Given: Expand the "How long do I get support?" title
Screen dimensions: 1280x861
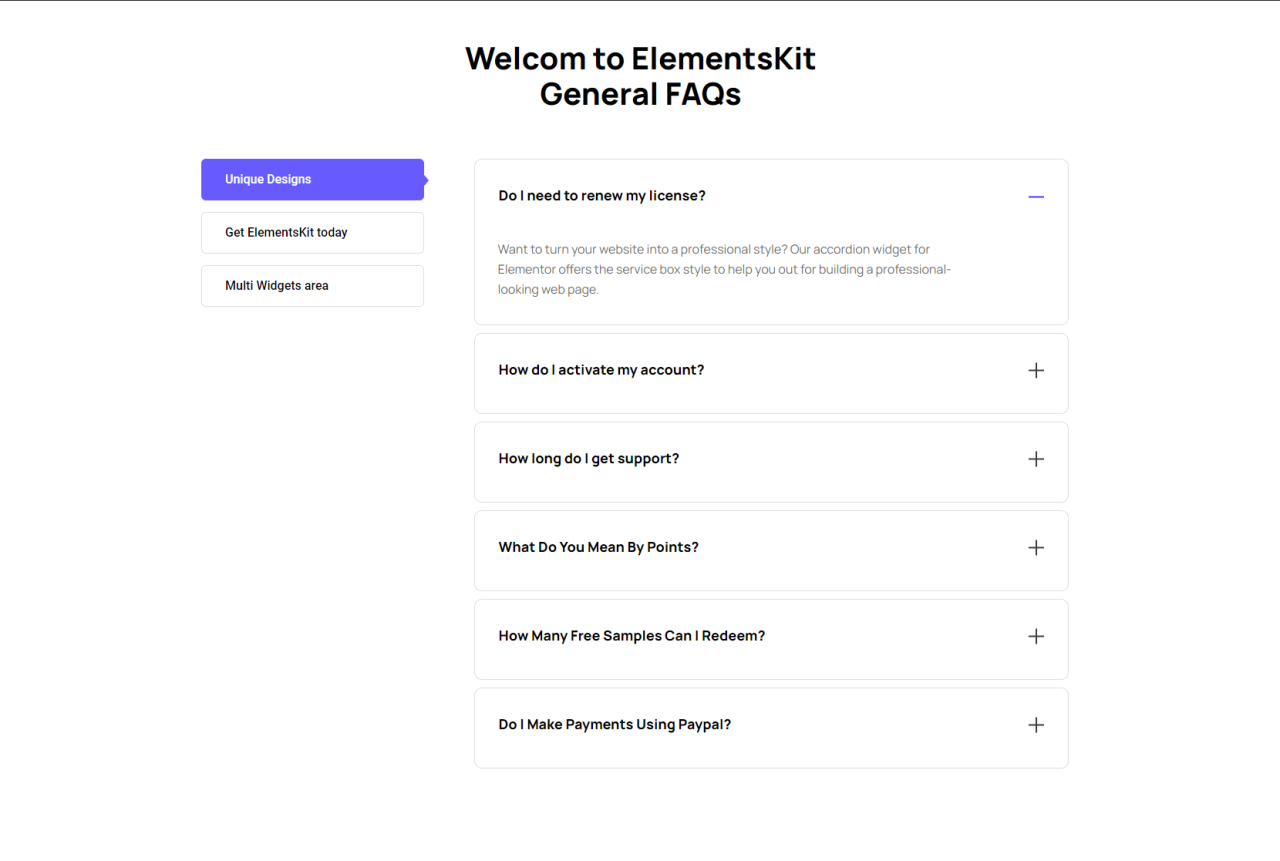Looking at the screenshot, I should [x=589, y=459].
